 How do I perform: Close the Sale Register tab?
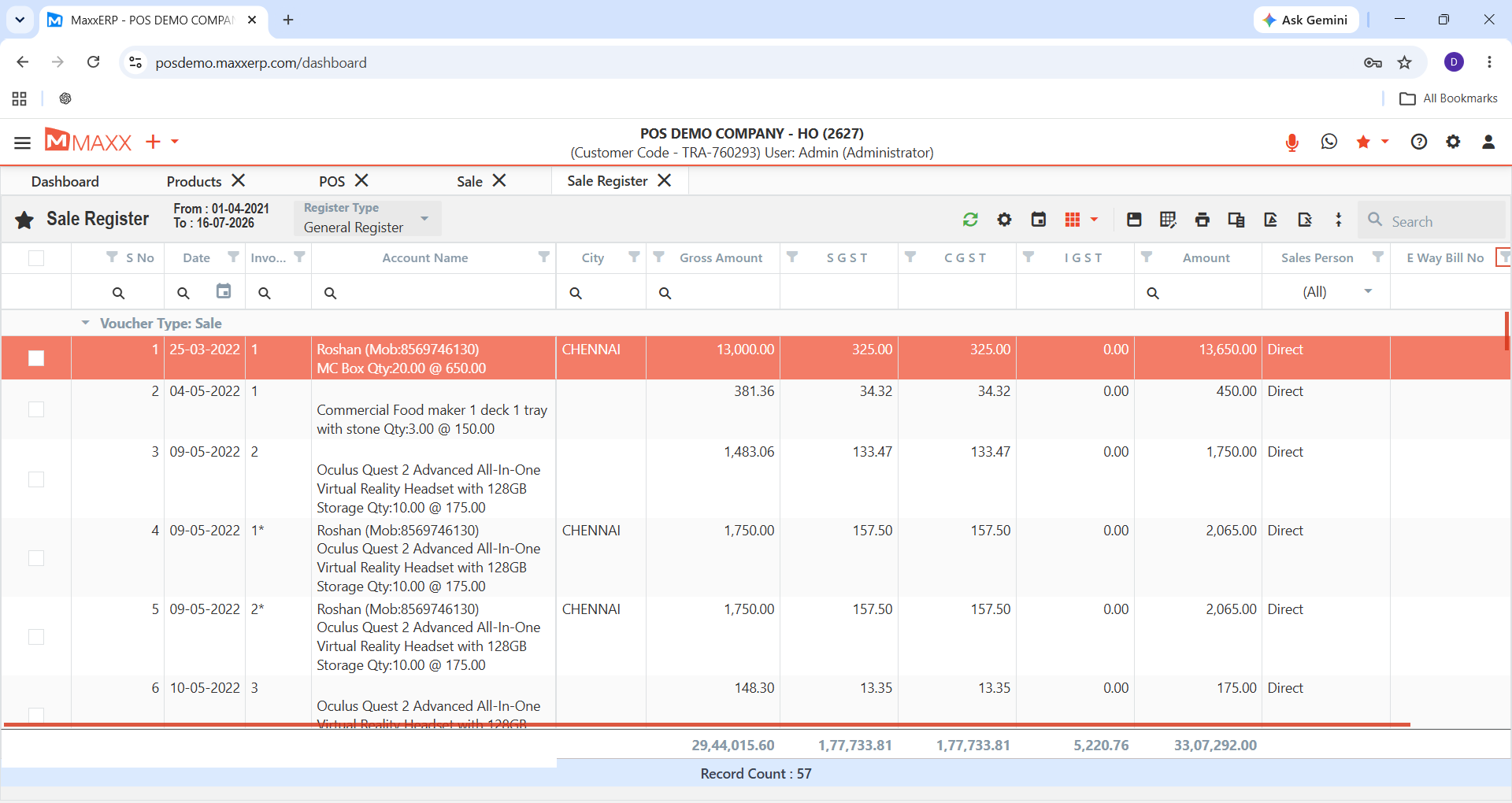665,180
